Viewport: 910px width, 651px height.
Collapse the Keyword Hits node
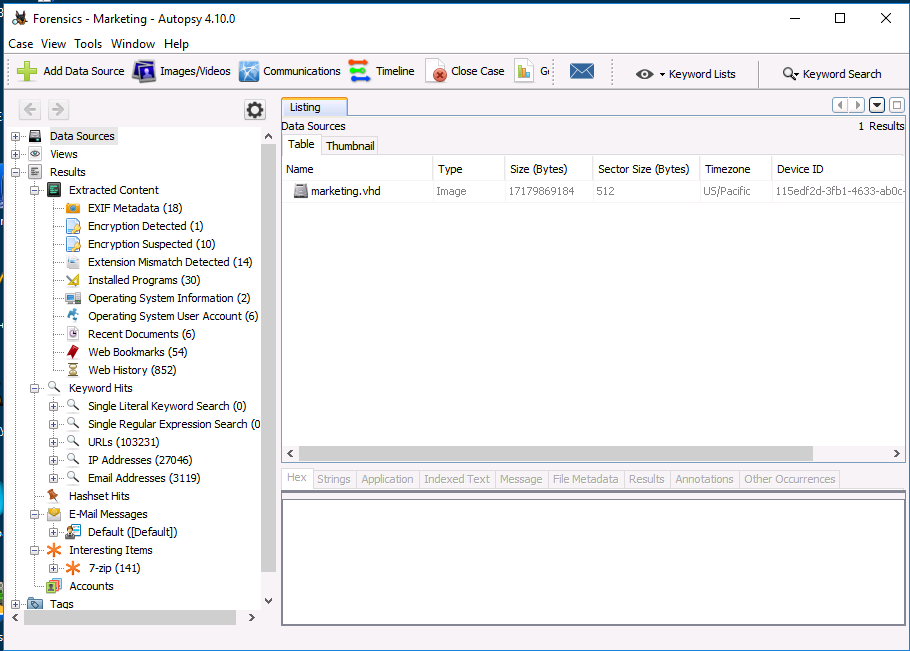(x=35, y=388)
